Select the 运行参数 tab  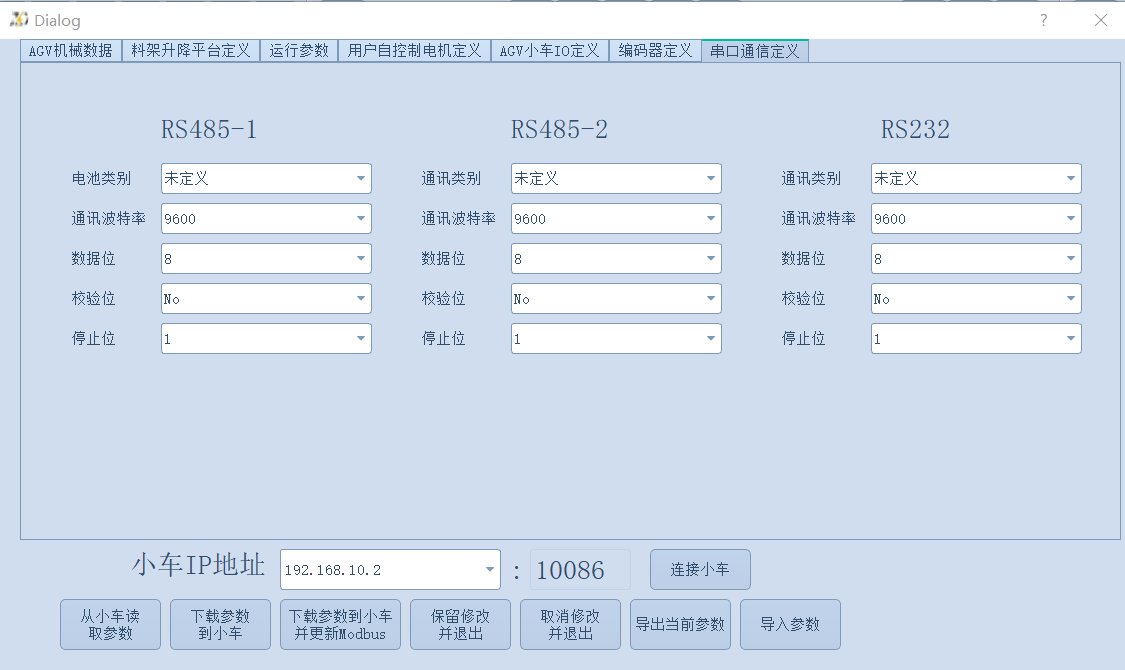point(299,51)
